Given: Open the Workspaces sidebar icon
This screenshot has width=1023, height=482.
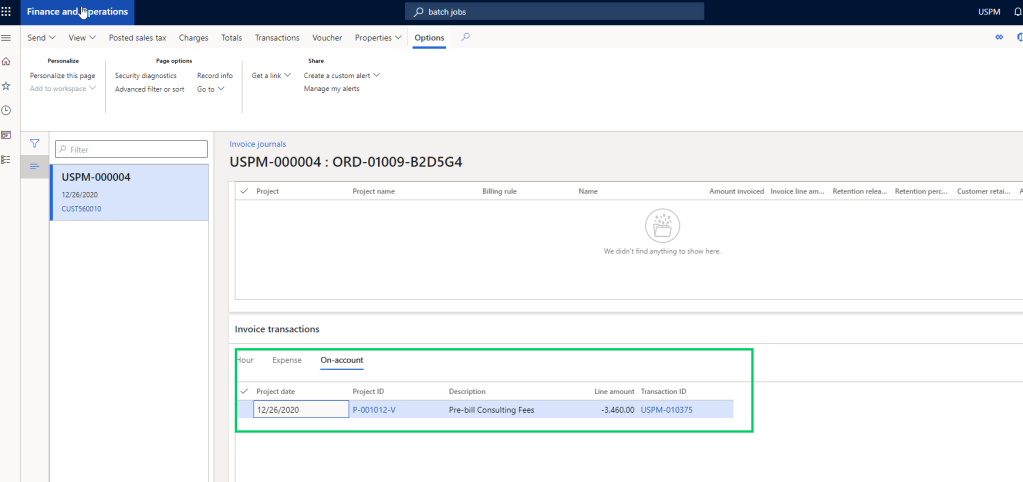Looking at the screenshot, I should coord(7,135).
